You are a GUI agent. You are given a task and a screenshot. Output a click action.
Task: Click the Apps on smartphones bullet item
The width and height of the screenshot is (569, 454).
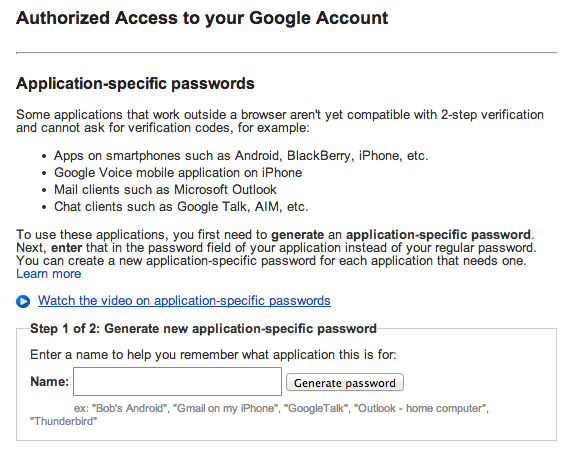click(241, 156)
